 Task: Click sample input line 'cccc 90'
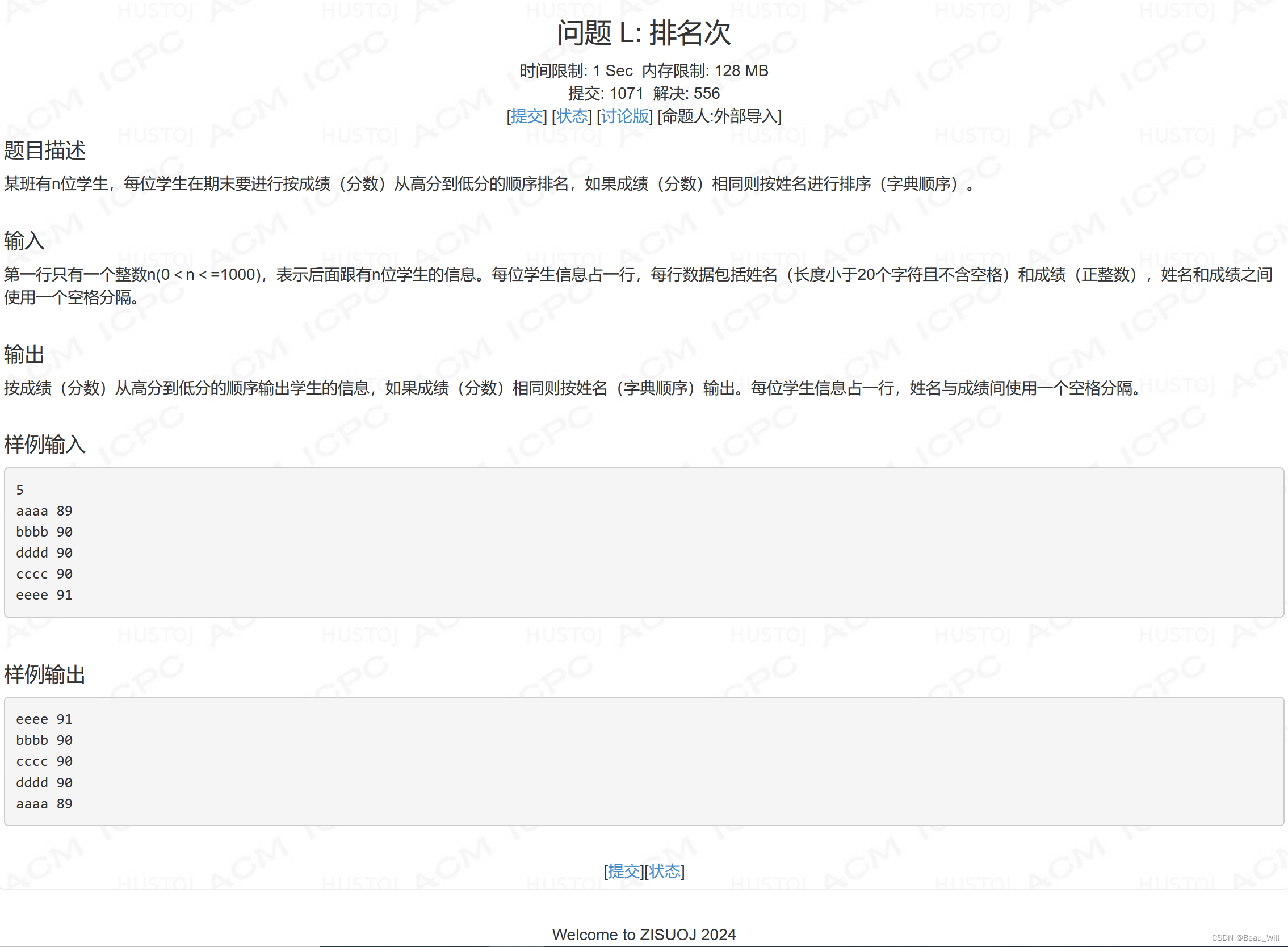(44, 574)
